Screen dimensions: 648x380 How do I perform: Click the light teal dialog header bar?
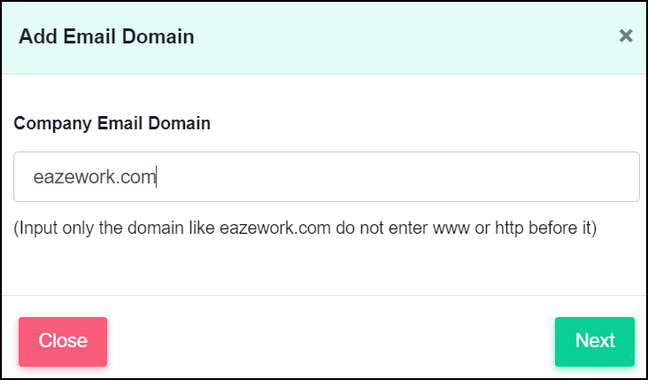[324, 38]
